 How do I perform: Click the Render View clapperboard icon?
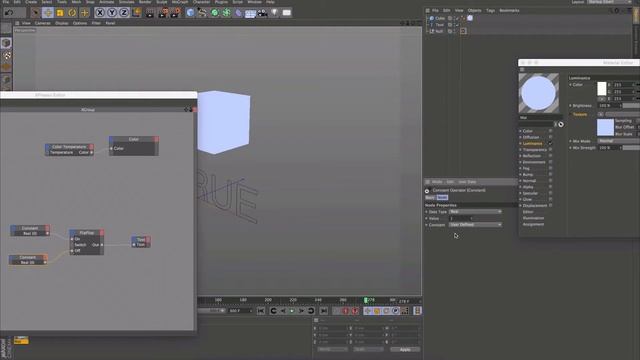pos(150,13)
